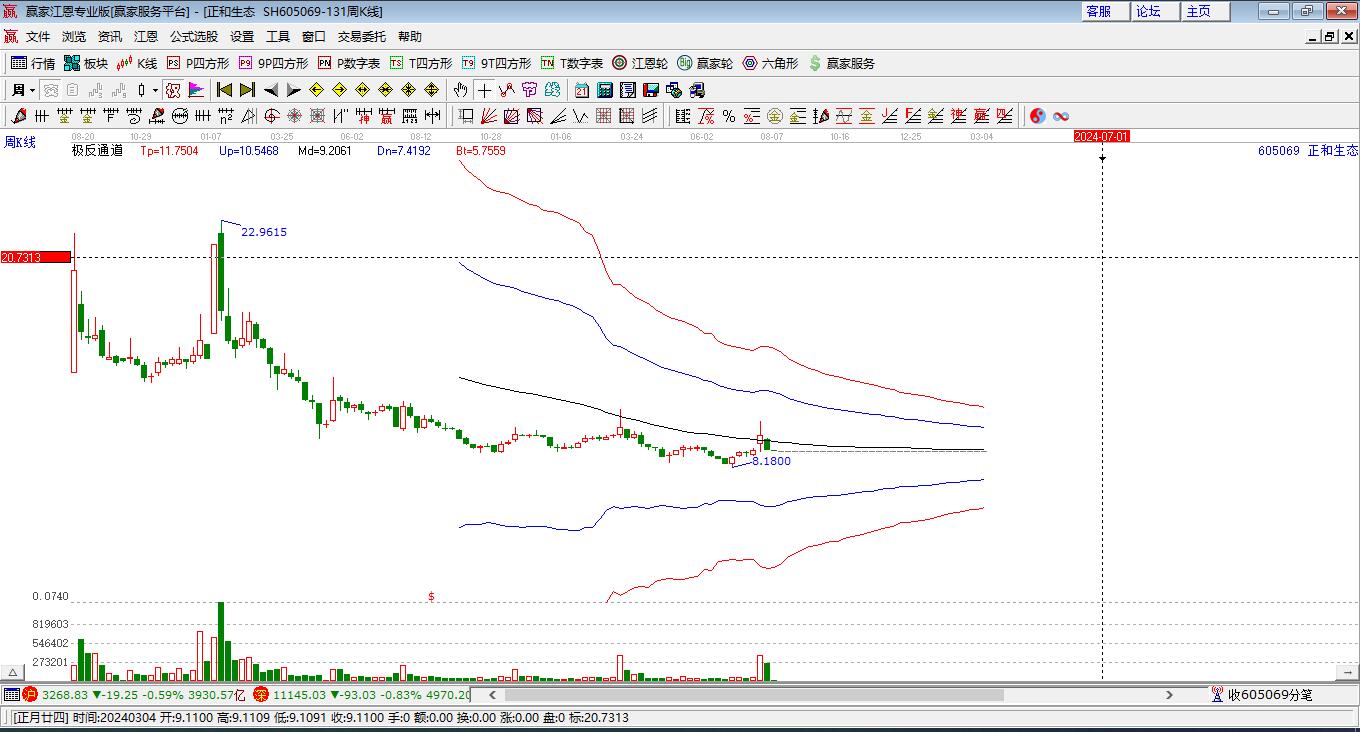Click the 22.9615 high price label
This screenshot has height=732, width=1360.
264,232
